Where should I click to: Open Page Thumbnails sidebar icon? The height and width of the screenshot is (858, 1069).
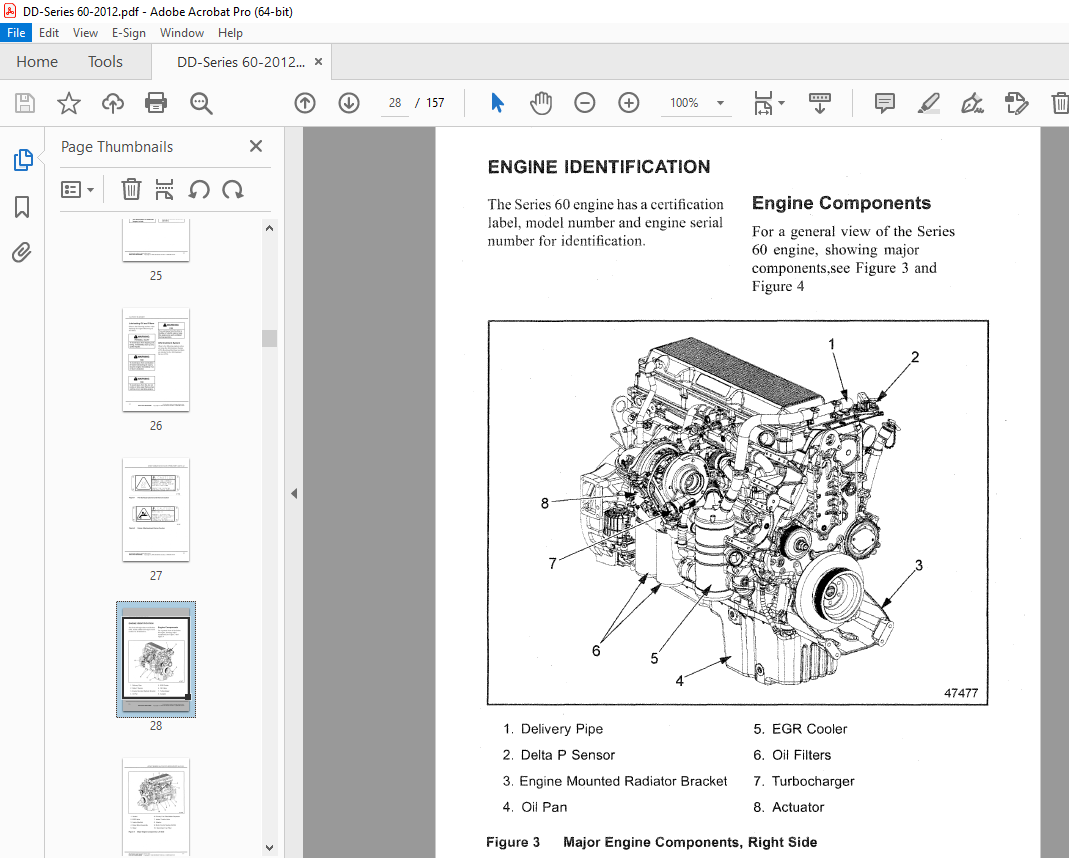(x=22, y=159)
